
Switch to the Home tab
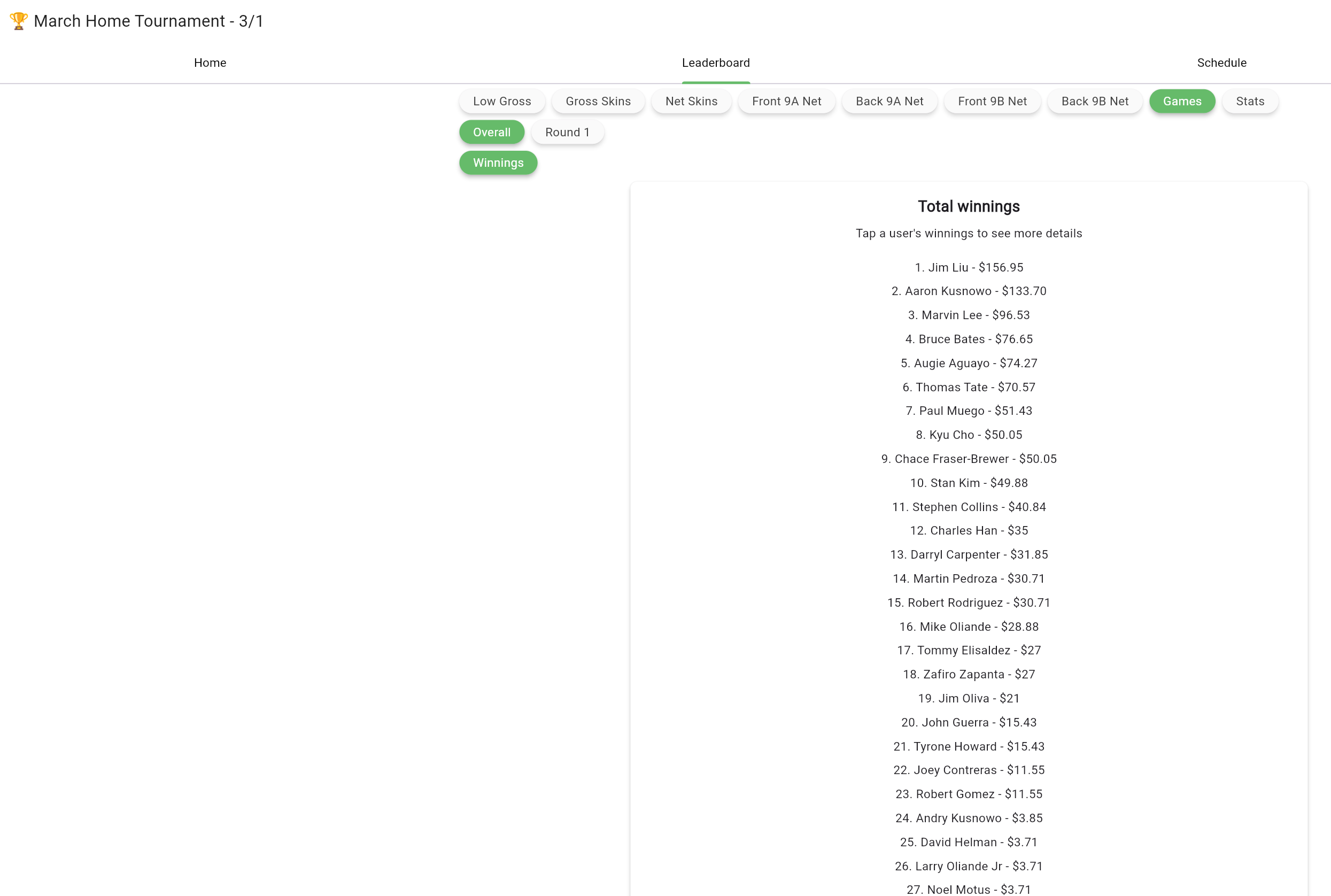click(210, 63)
